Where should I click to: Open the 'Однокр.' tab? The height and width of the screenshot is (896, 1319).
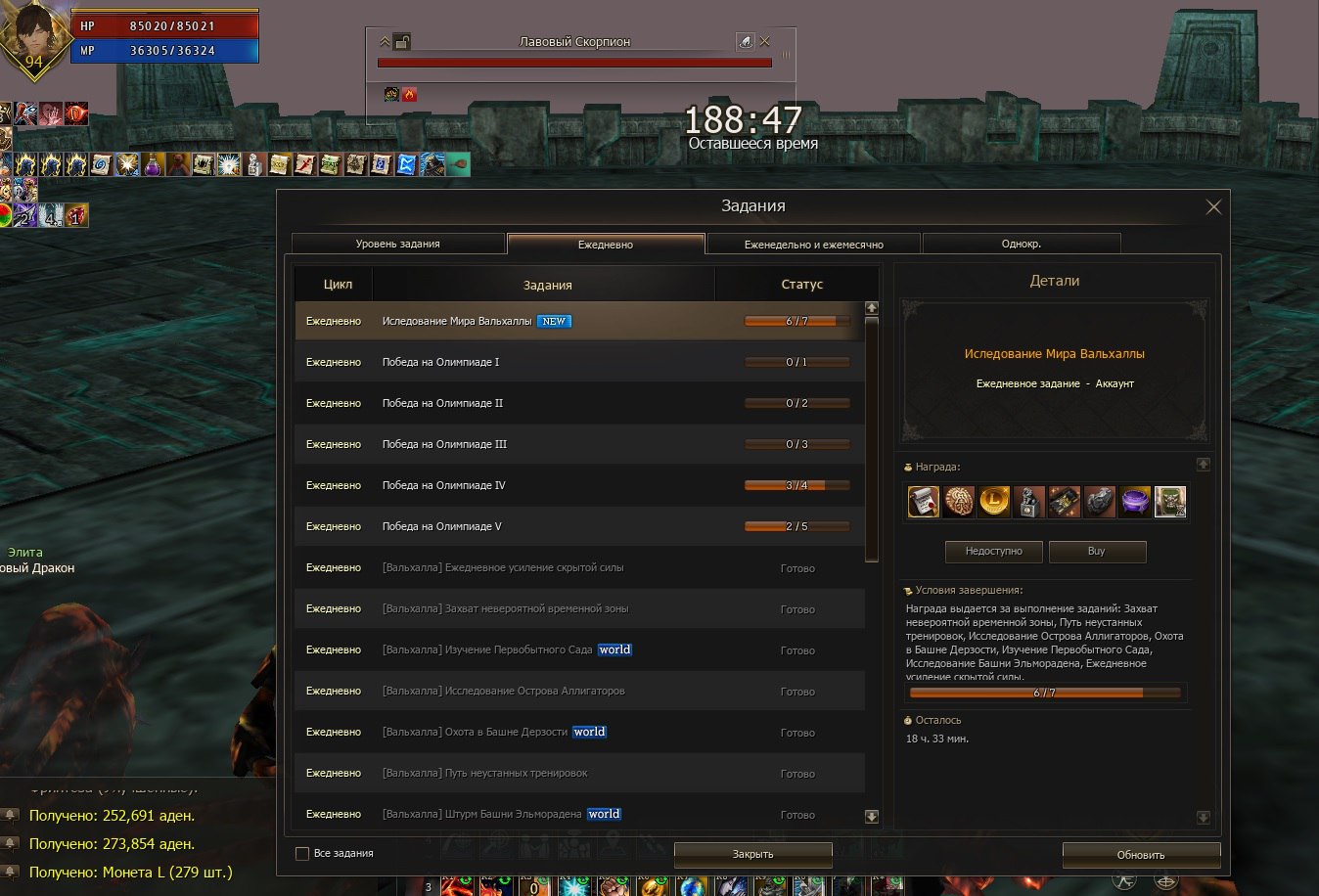[x=1021, y=244]
